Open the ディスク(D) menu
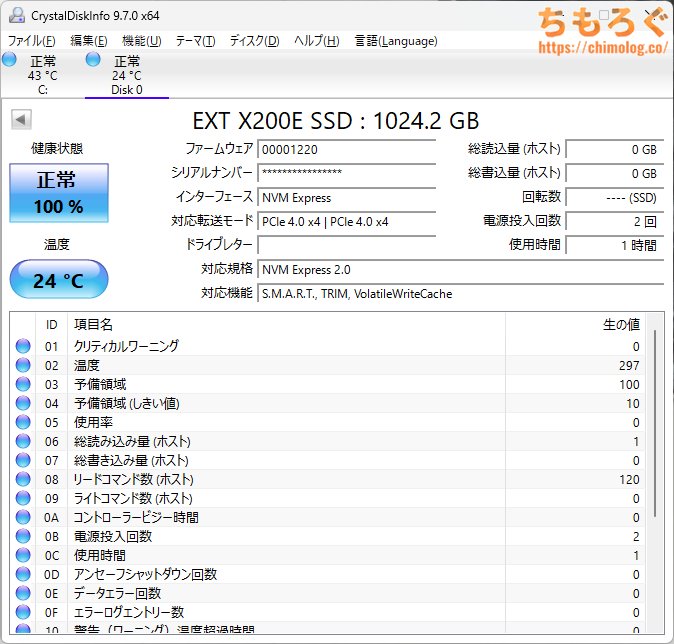This screenshot has width=674, height=644. 254,41
